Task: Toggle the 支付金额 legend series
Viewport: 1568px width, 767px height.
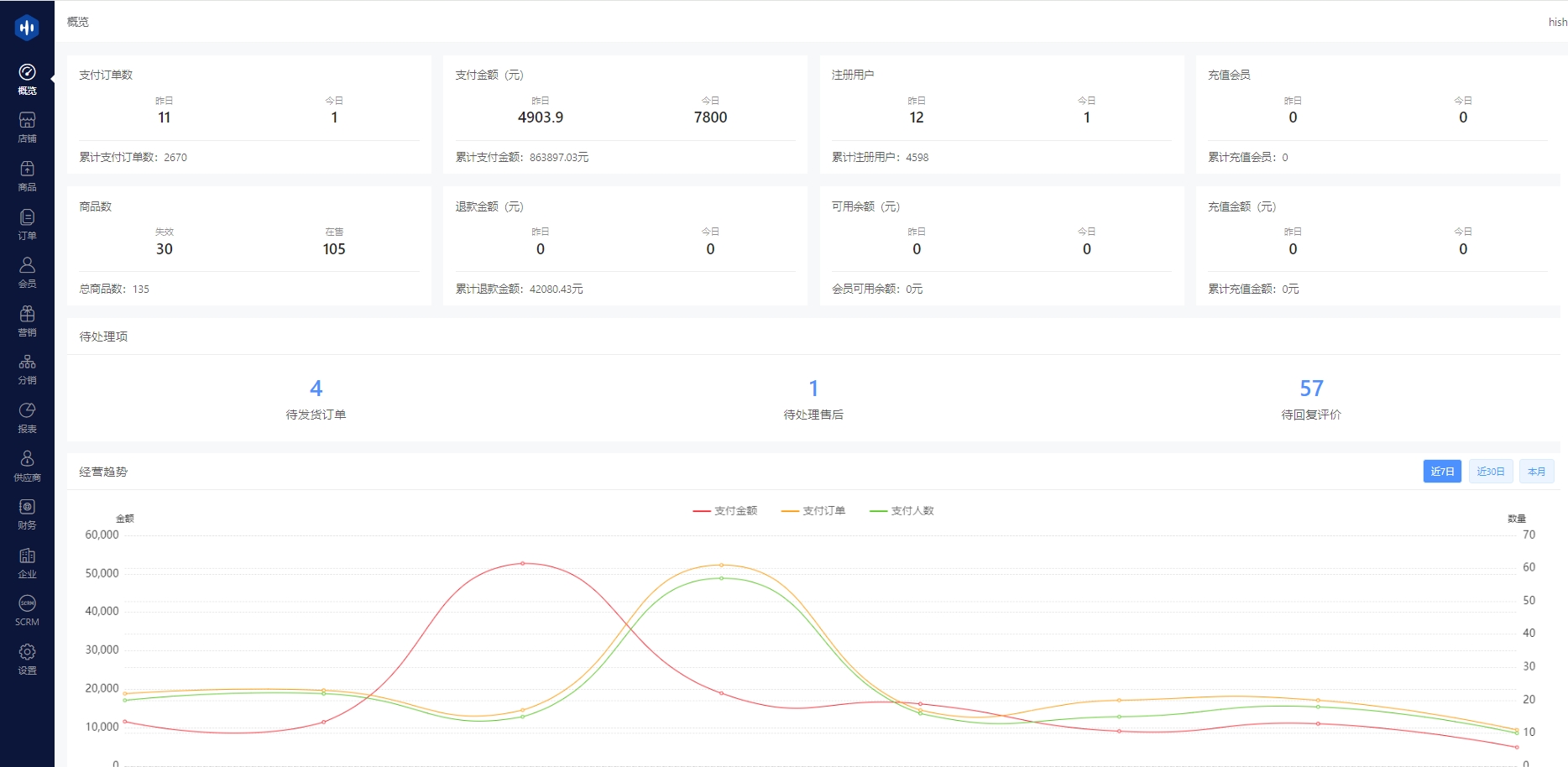Action: 725,510
